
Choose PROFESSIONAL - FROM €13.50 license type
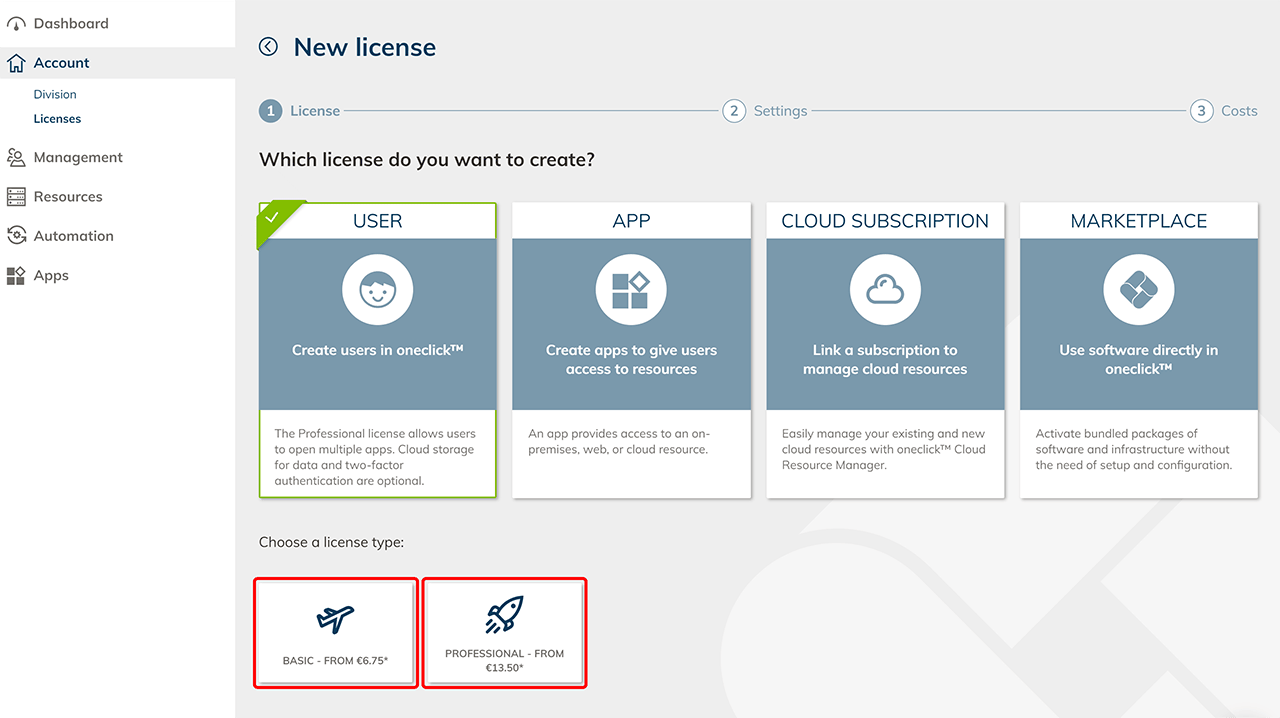504,660
